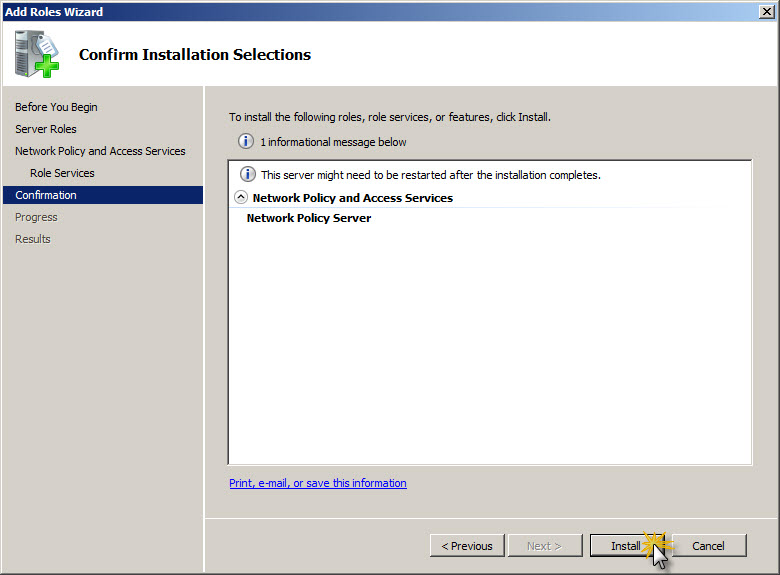Click '1 informational message below' text
This screenshot has height=575, width=780.
[333, 142]
